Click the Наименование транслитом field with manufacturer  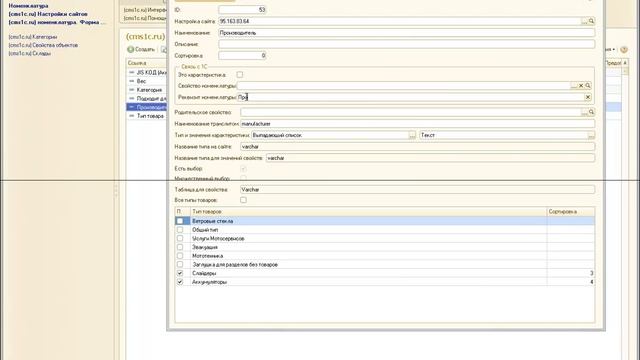point(417,124)
